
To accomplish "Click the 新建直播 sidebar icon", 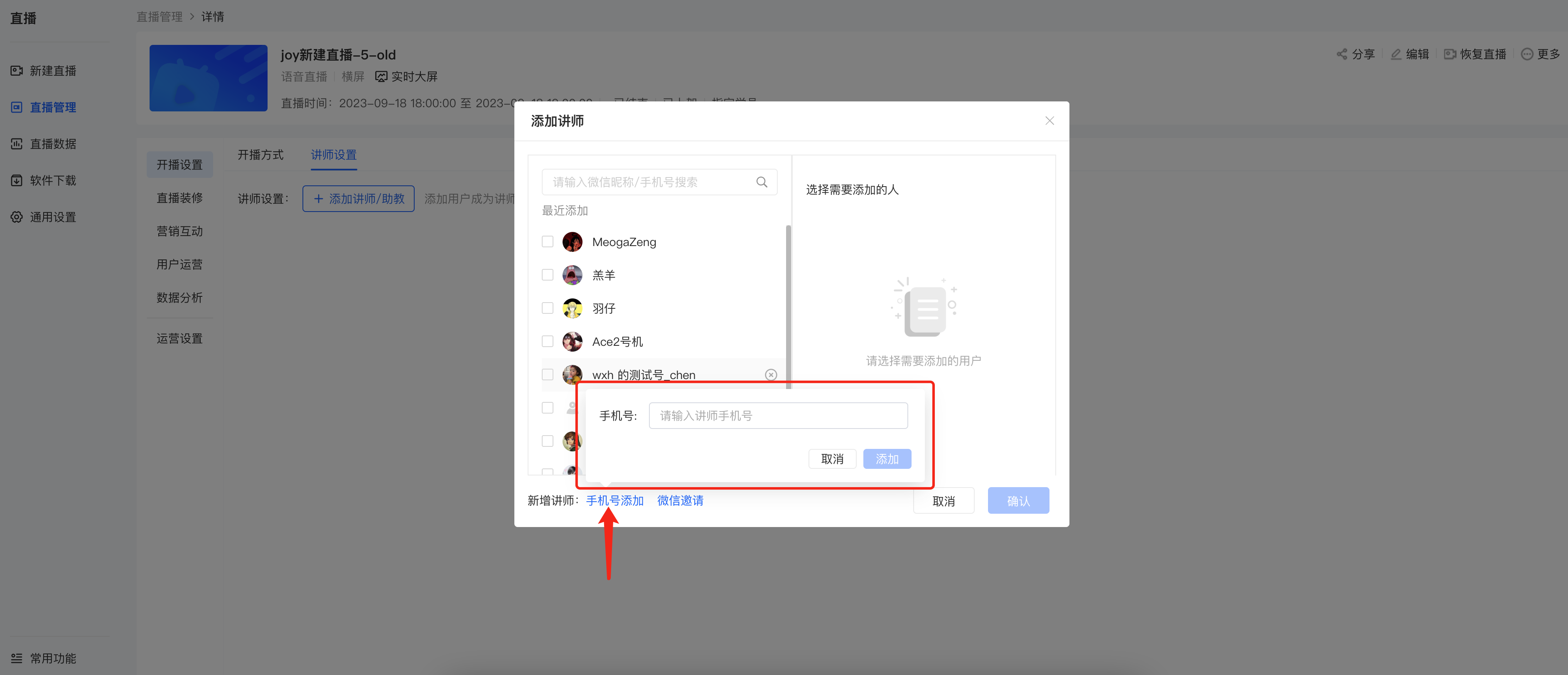I will (17, 71).
